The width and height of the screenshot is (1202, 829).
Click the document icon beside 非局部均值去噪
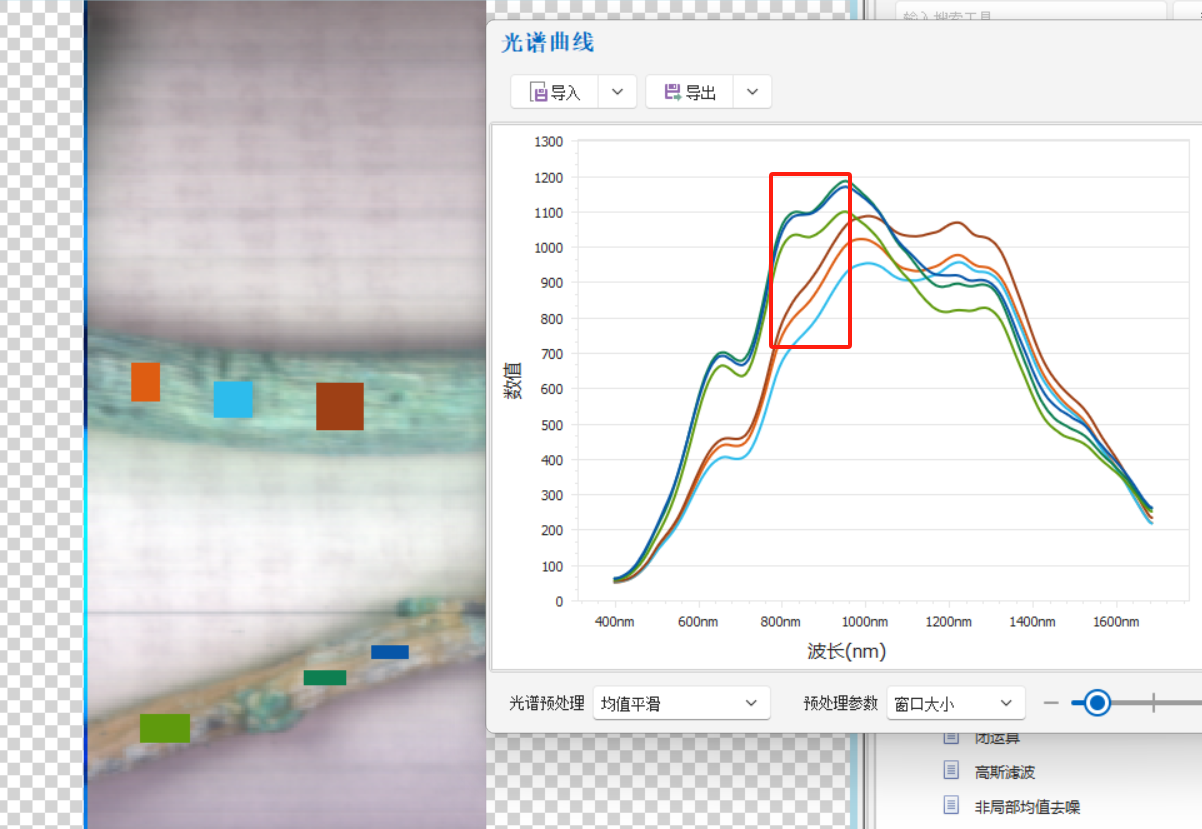pyautogui.click(x=952, y=805)
